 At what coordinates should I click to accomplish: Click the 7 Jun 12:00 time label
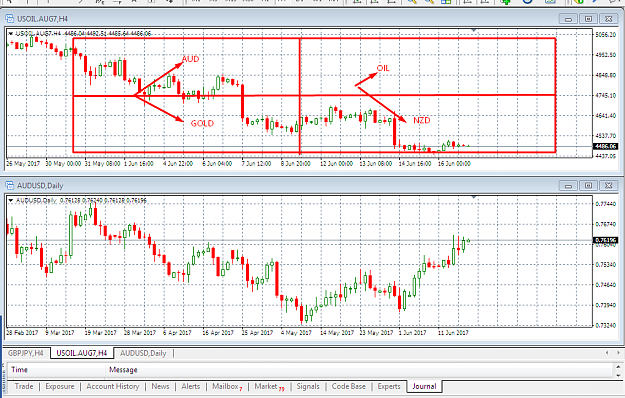256,163
